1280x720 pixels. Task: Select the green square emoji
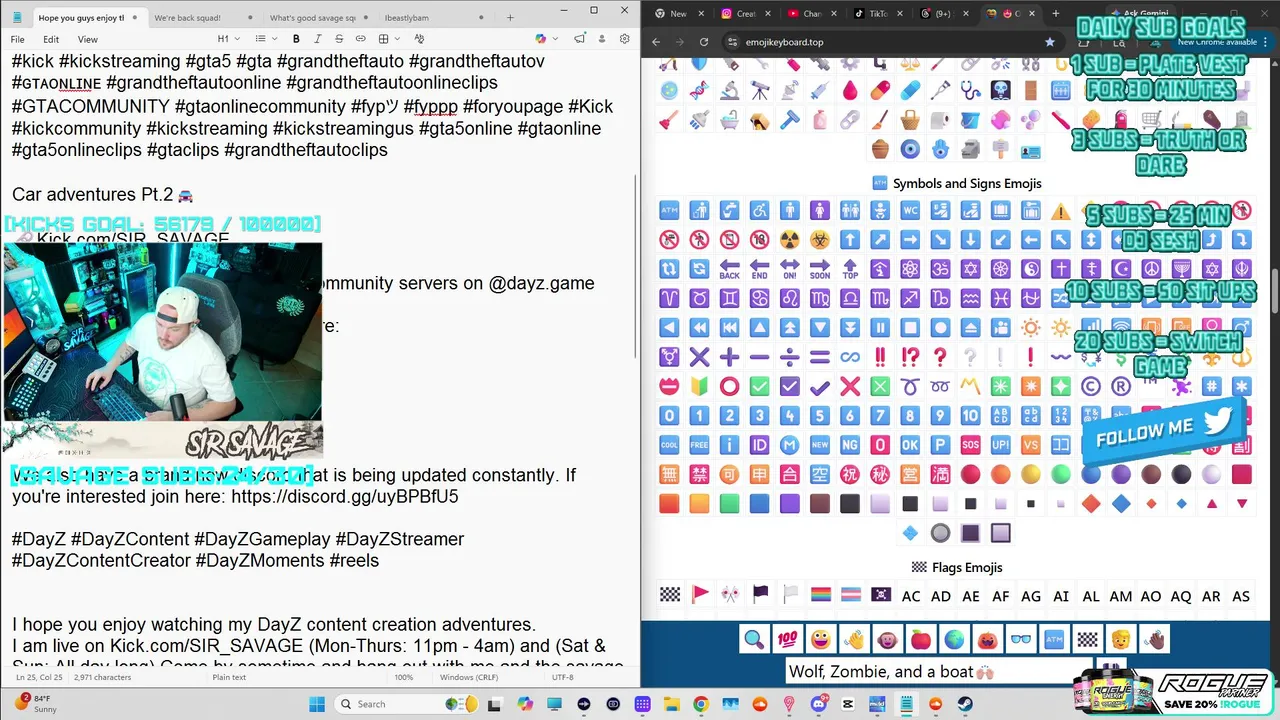click(729, 503)
